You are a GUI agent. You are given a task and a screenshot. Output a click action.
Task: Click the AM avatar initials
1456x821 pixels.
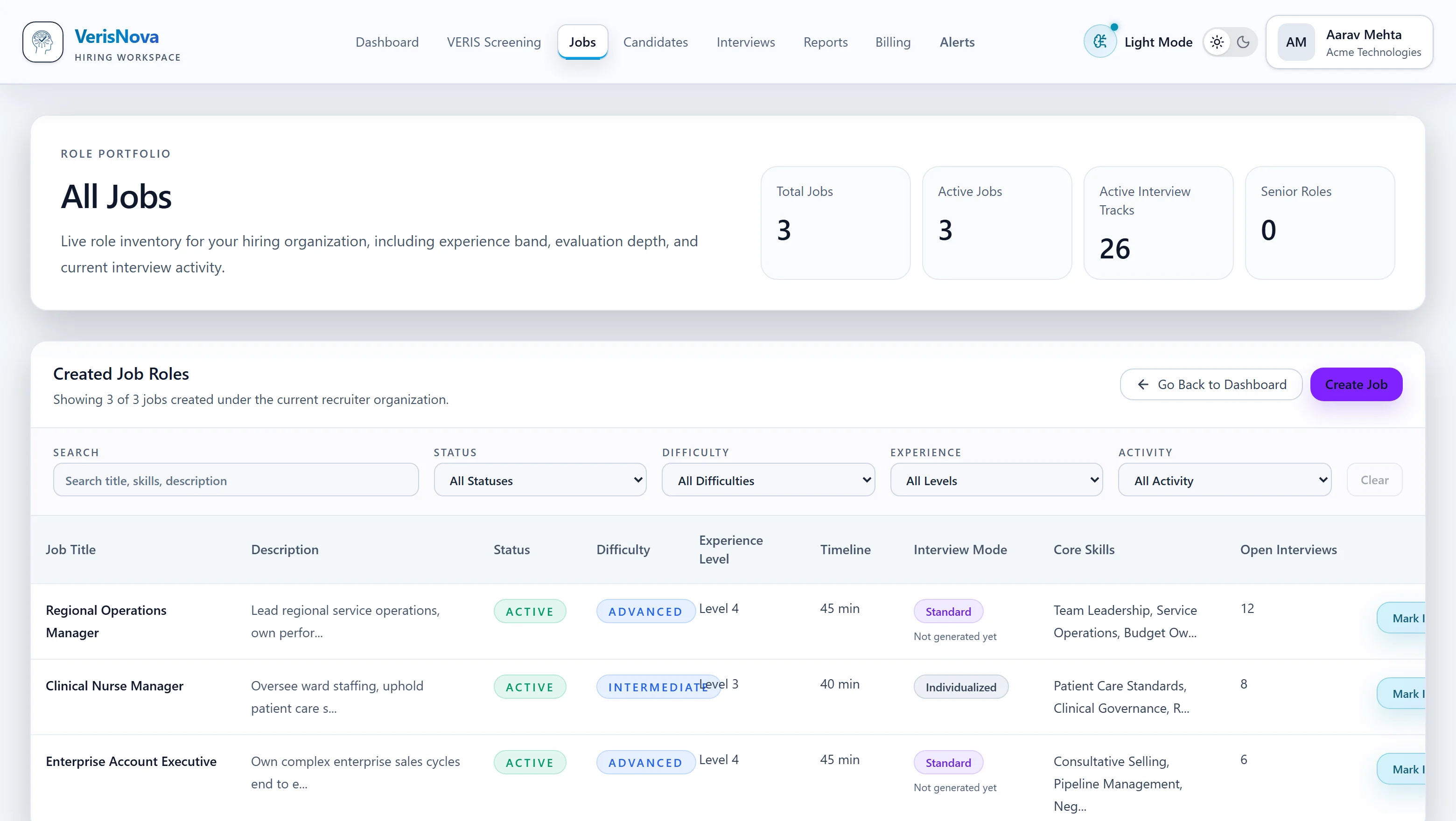(1295, 42)
